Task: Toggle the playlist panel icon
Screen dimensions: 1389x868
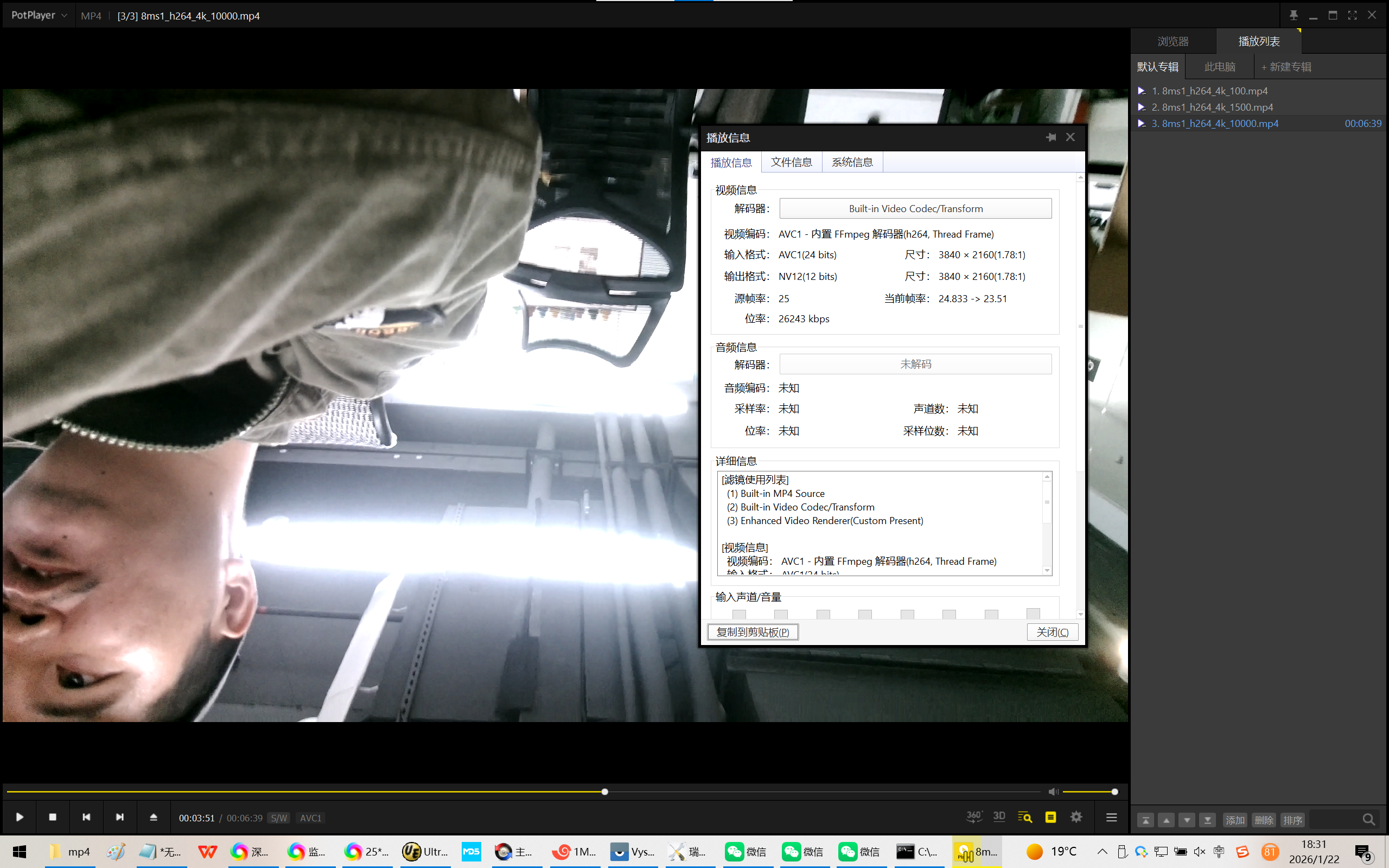Action: click(x=1050, y=817)
